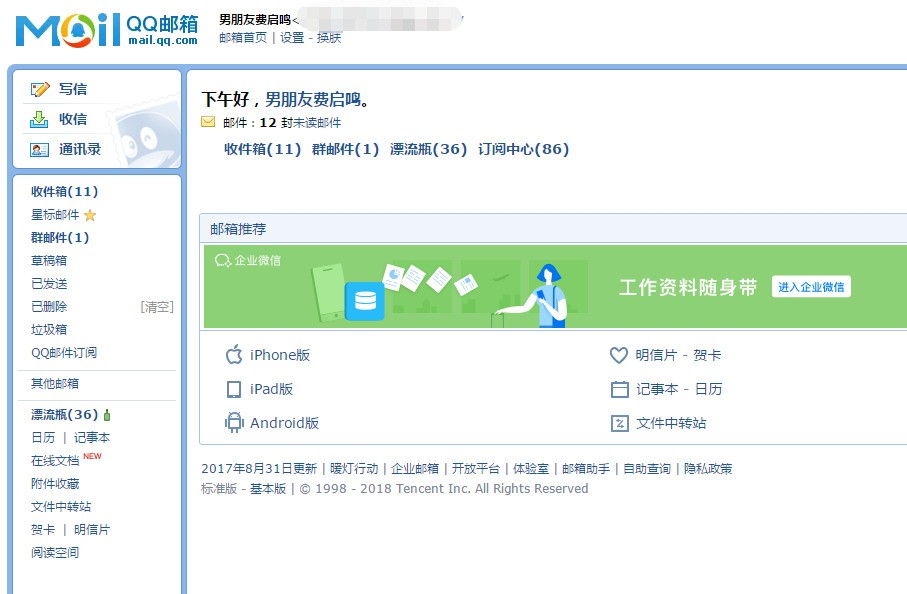Viewport: 907px width, 594px height.
Task: Click 订阅中心(86) link
Action: point(523,149)
